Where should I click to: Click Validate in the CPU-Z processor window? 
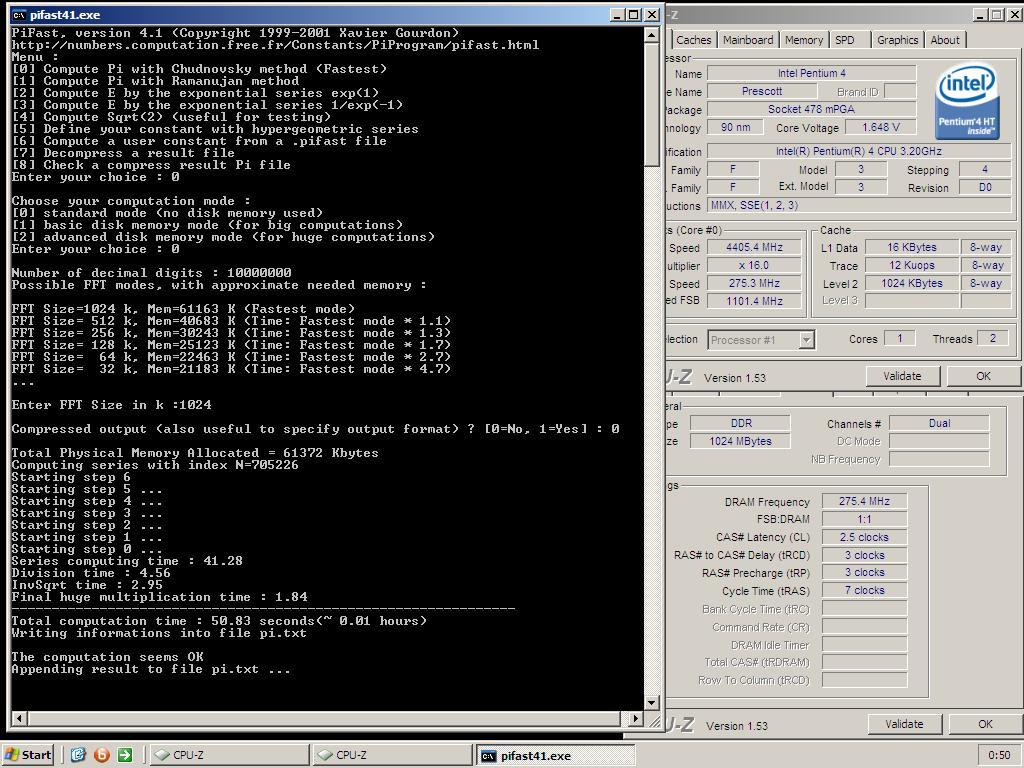pyautogui.click(x=902, y=376)
